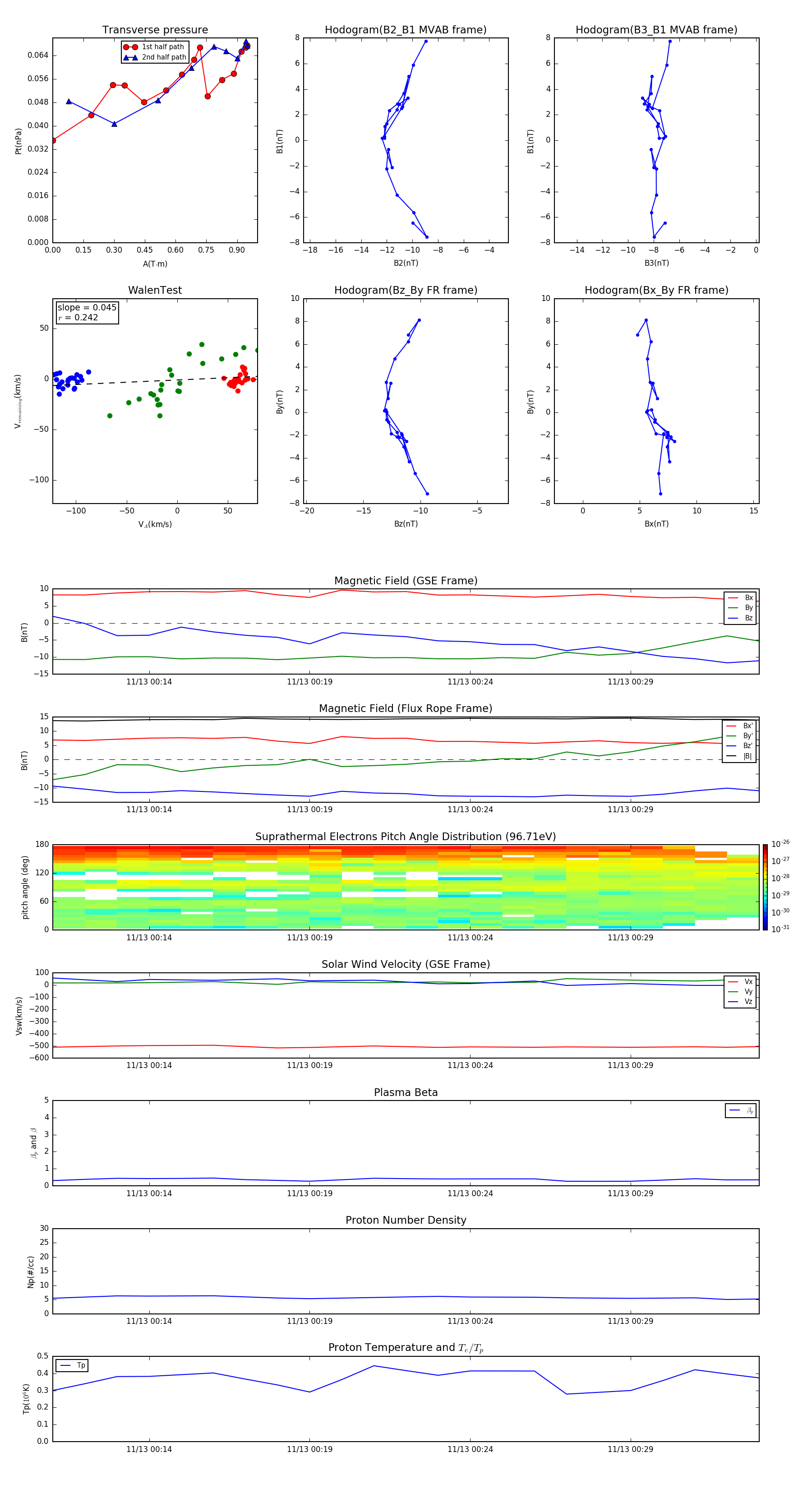812x1489 pixels.
Task: Click the 'Tp' legend in Proton Temperature plot
Action: click(72, 1365)
